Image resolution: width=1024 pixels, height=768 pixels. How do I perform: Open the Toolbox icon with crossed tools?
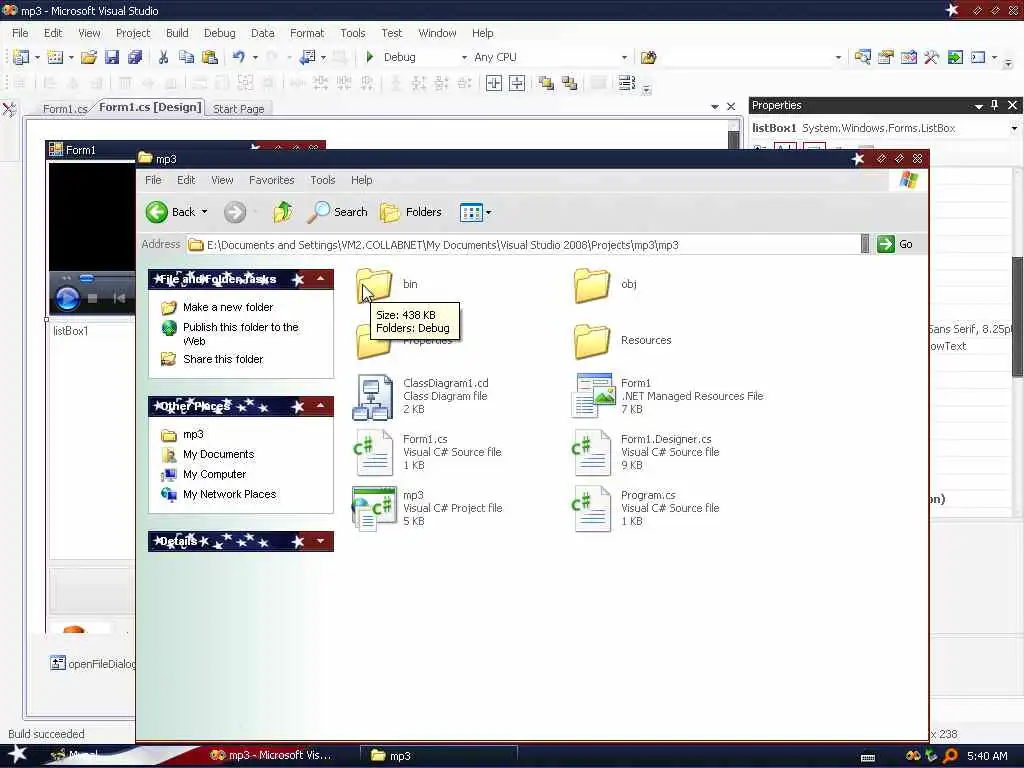931,57
